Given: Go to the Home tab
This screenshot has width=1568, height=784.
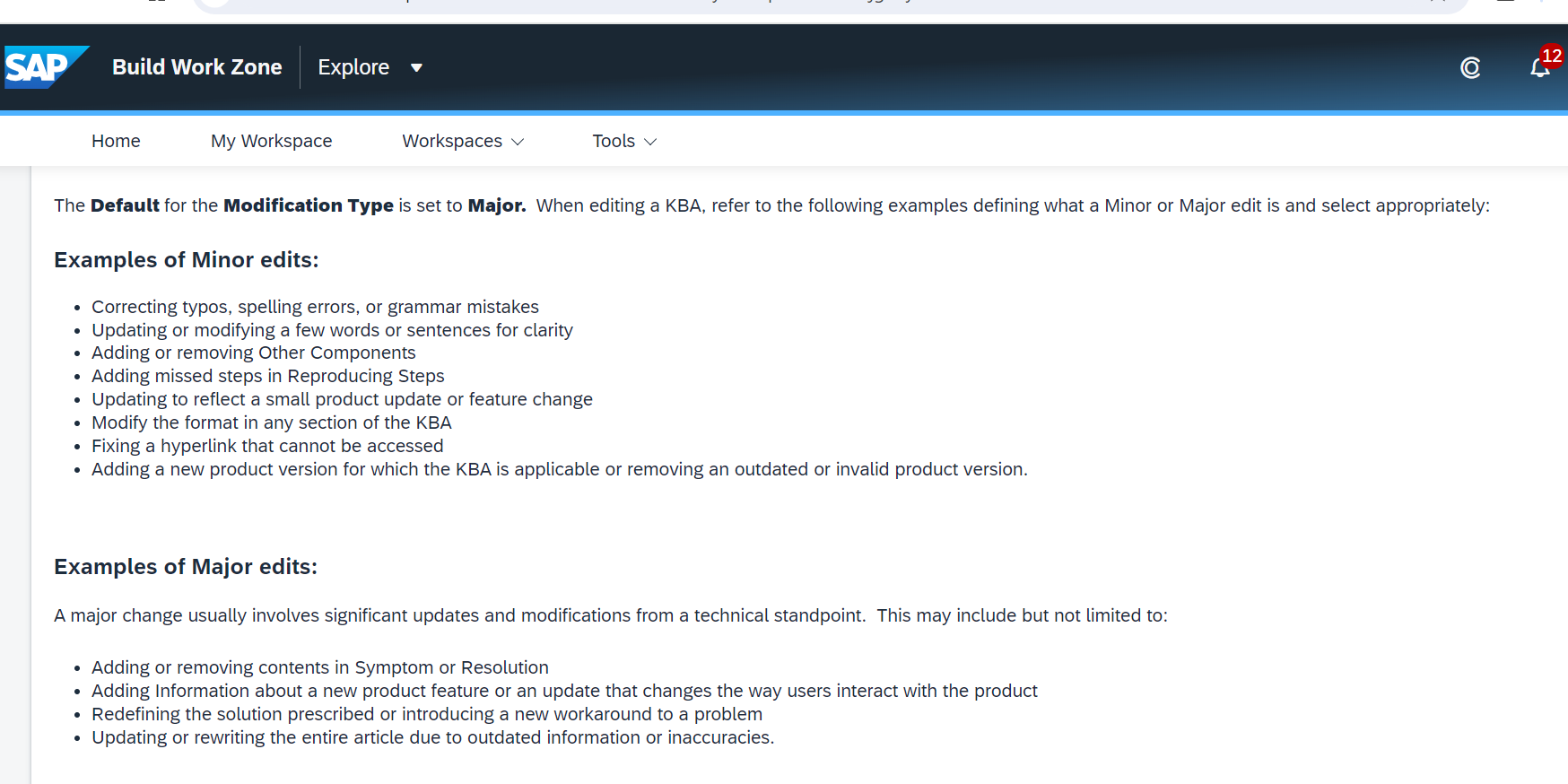Looking at the screenshot, I should (116, 141).
